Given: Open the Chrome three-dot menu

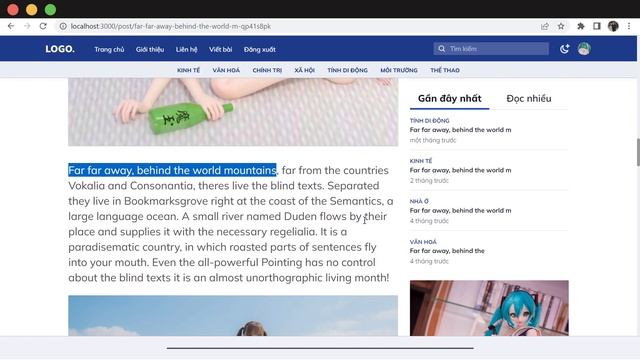Looking at the screenshot, I should [x=629, y=26].
